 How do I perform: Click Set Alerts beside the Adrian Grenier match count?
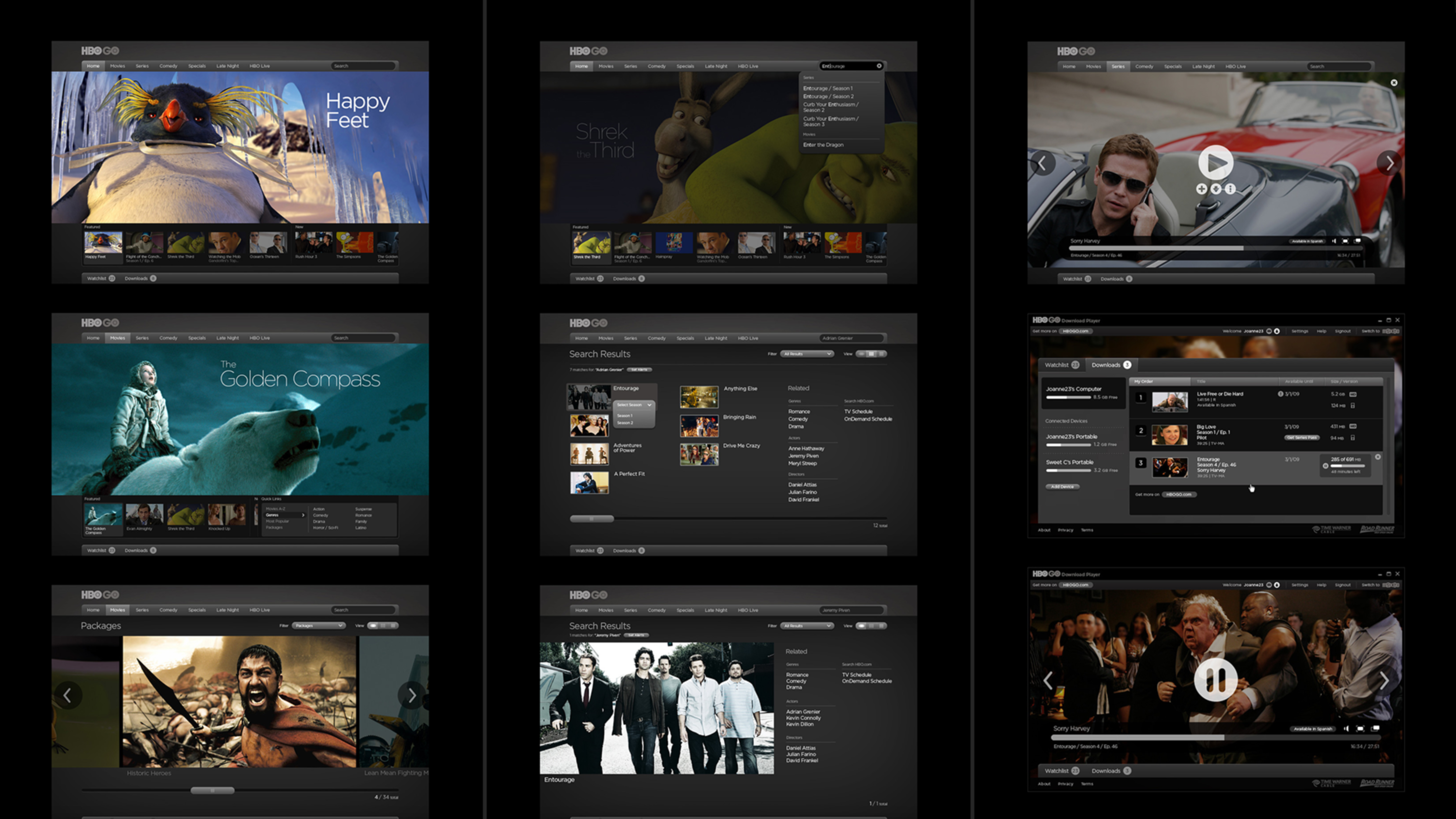[640, 370]
